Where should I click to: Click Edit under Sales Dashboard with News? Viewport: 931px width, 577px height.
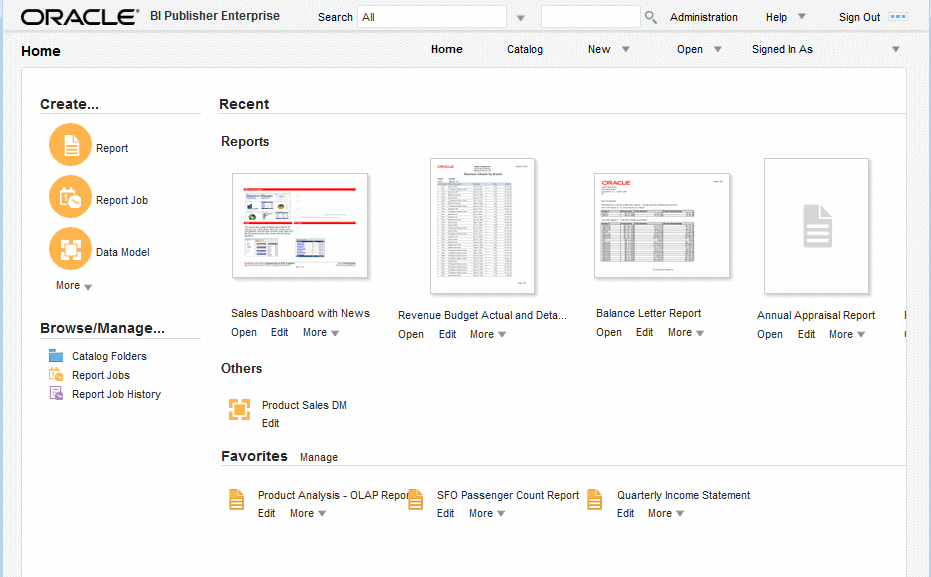click(280, 332)
